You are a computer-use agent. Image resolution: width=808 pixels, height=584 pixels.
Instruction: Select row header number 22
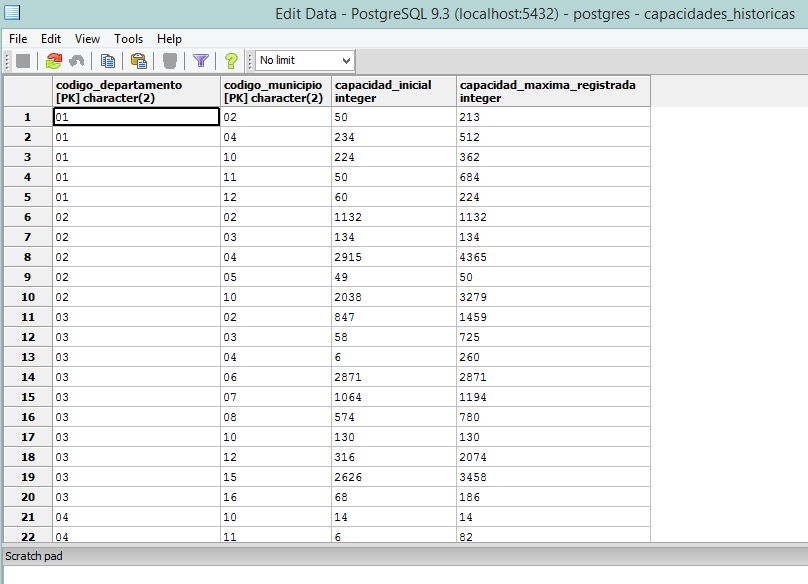(x=28, y=536)
